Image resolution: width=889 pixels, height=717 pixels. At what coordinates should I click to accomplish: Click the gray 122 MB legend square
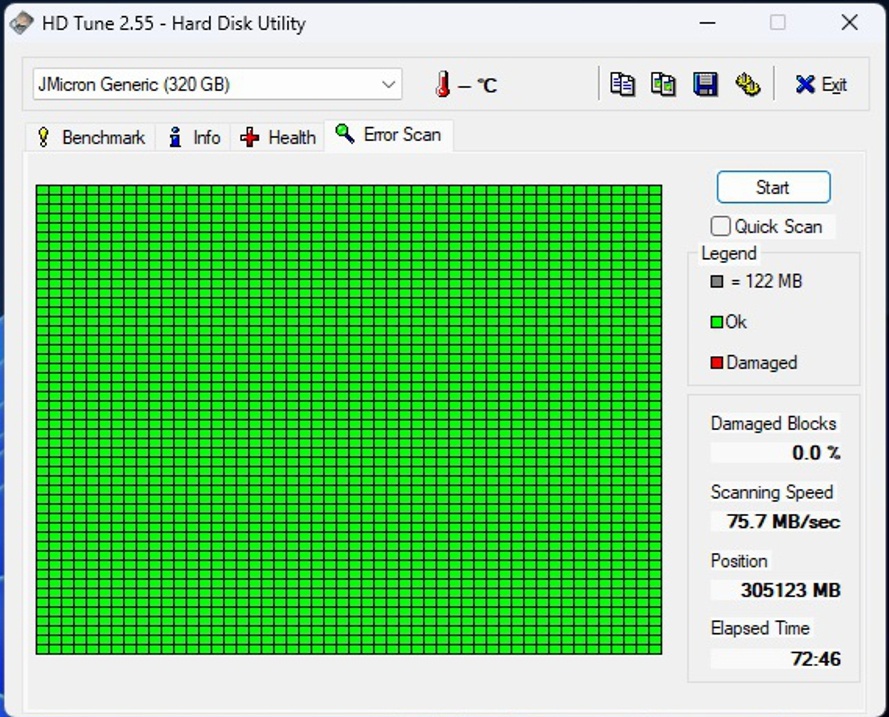[x=716, y=282]
